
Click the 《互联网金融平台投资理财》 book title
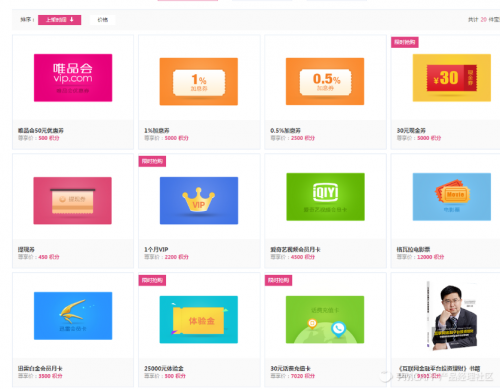click(x=439, y=368)
